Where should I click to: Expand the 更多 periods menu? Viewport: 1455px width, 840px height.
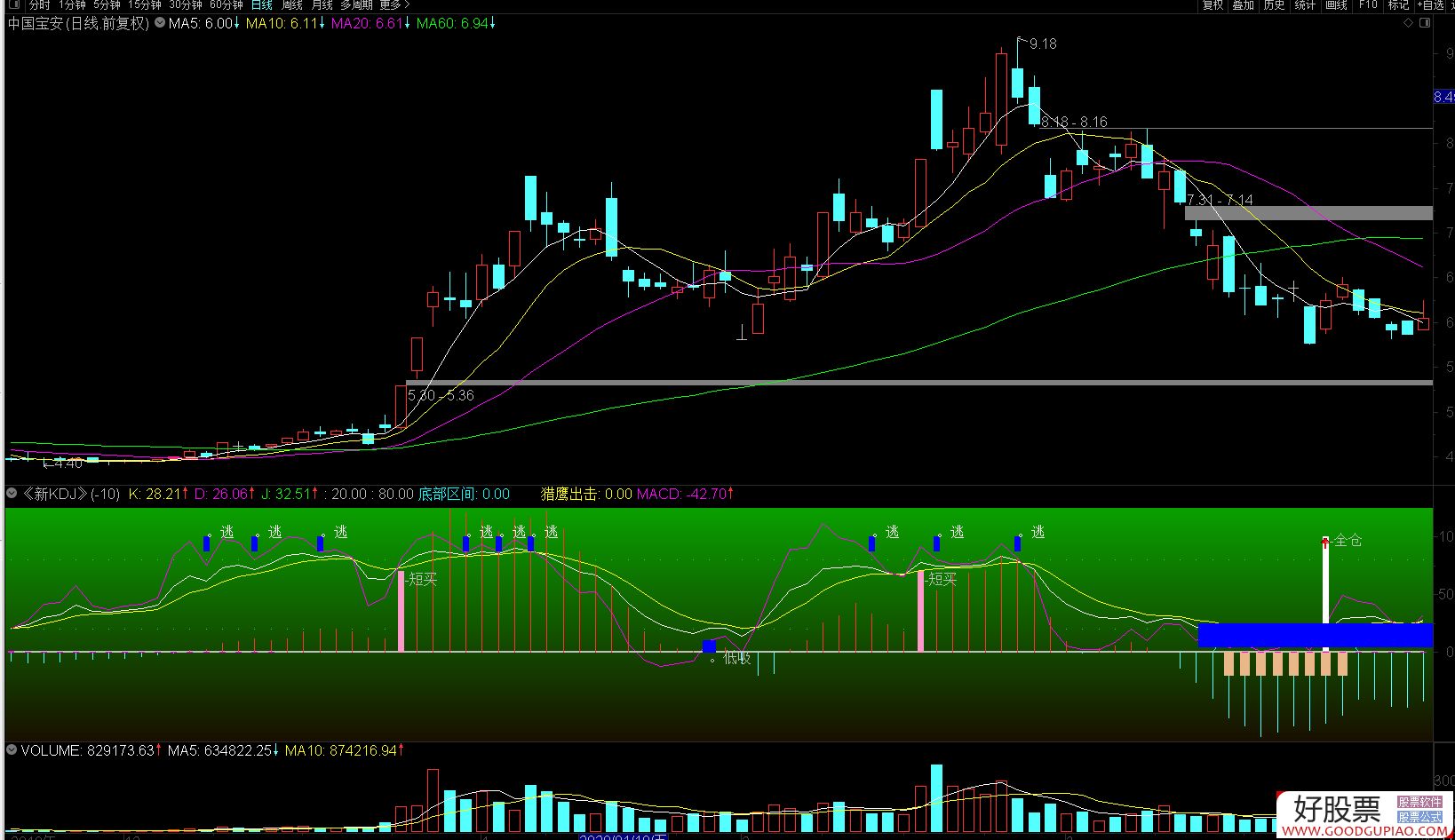click(395, 4)
